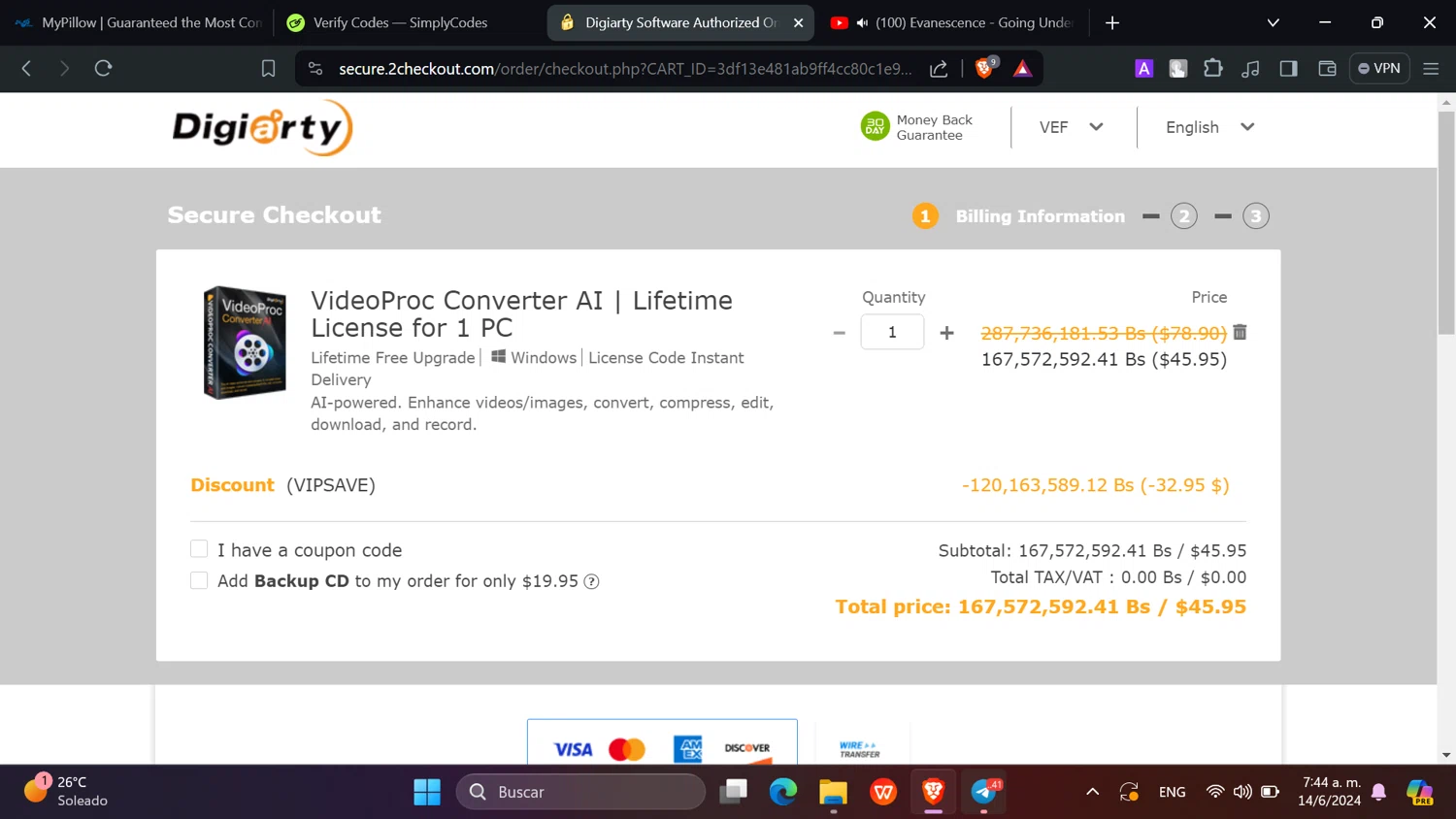The image size is (1456, 819).
Task: Click scrollbar down arrow
Action: (x=1446, y=755)
